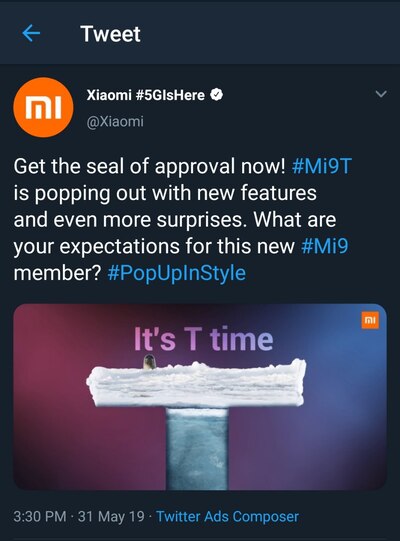The image size is (400, 541).
Task: Go back using the blue arrow
Action: [x=31, y=33]
